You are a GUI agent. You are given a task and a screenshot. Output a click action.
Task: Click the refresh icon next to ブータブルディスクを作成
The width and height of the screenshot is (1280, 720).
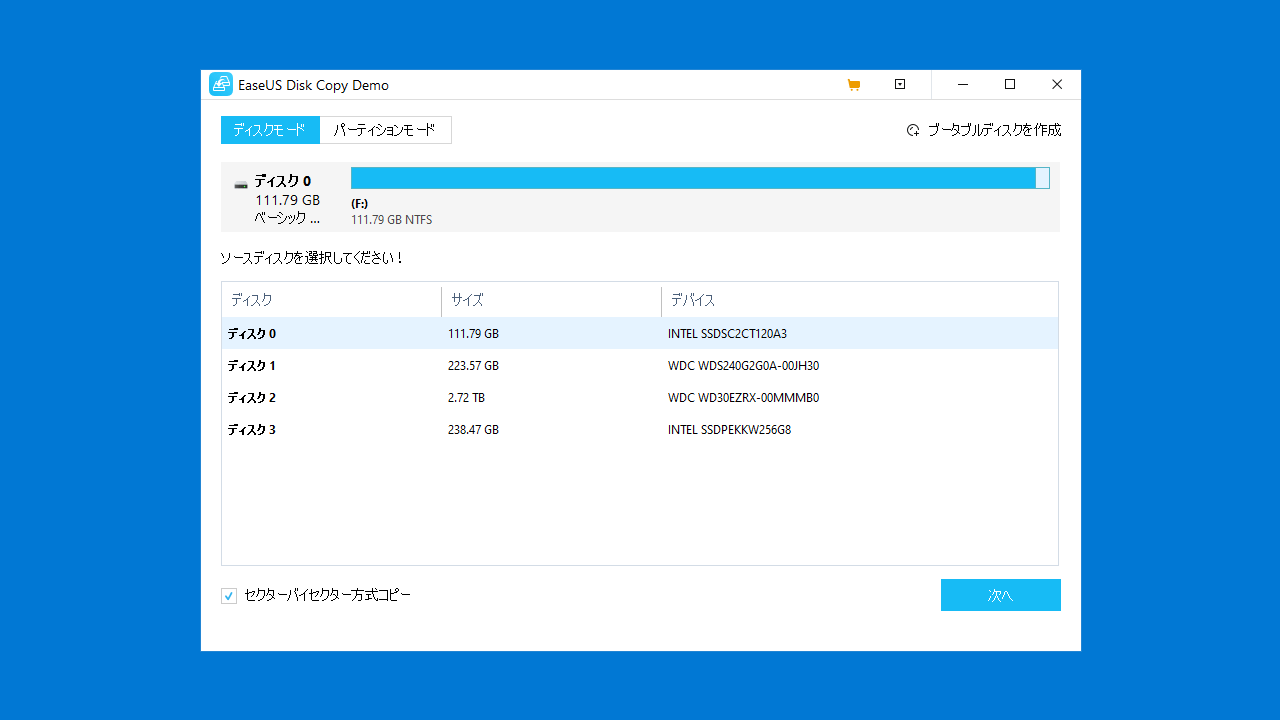tap(913, 130)
